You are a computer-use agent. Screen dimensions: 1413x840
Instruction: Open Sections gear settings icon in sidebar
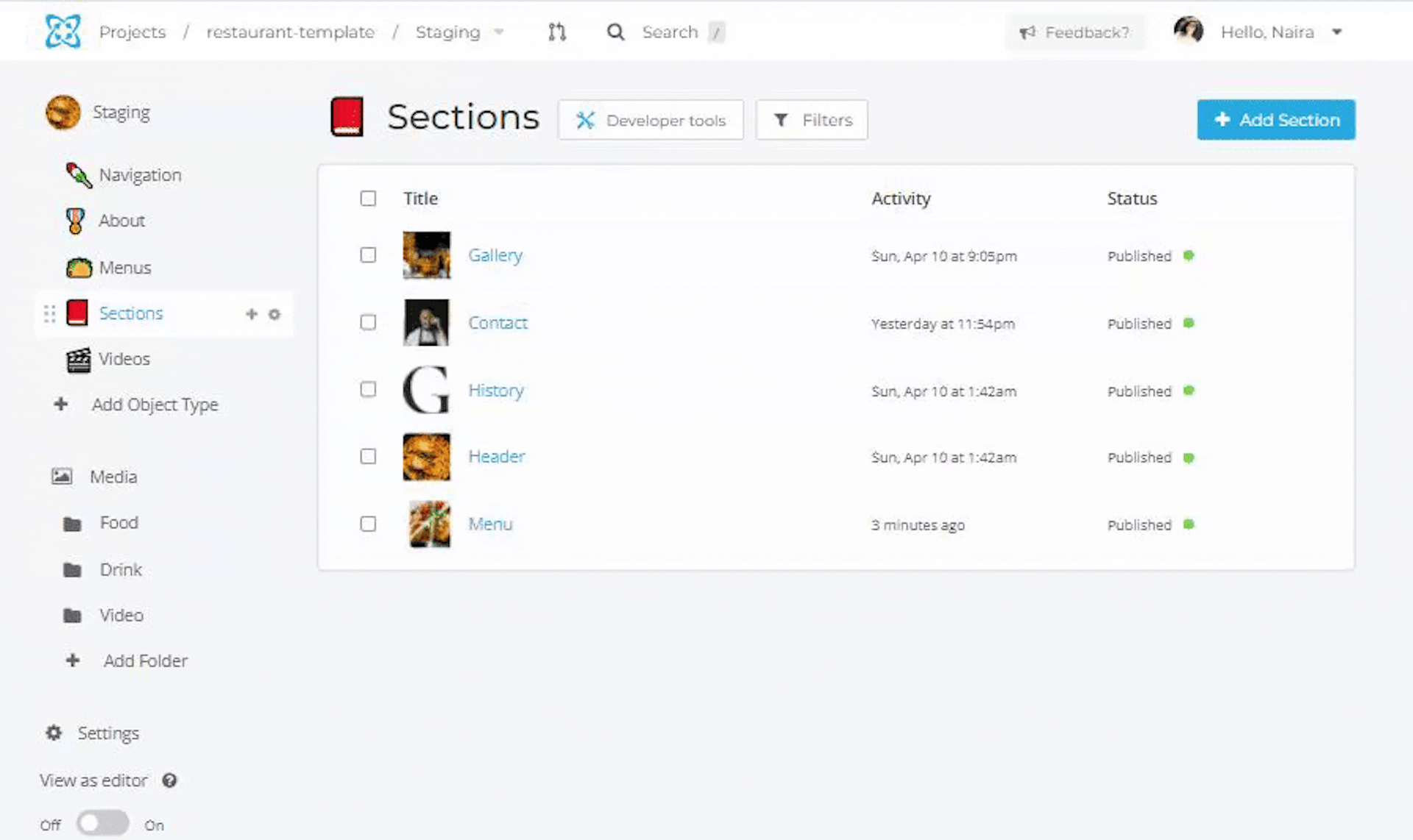pos(275,314)
